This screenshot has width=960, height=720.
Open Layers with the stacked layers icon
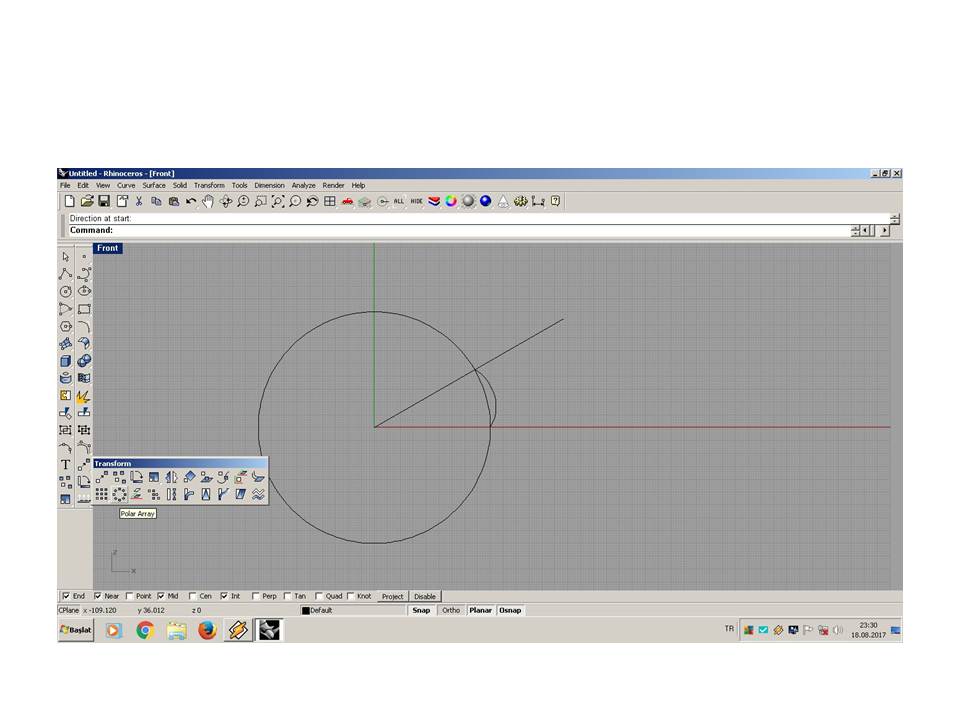[x=433, y=201]
